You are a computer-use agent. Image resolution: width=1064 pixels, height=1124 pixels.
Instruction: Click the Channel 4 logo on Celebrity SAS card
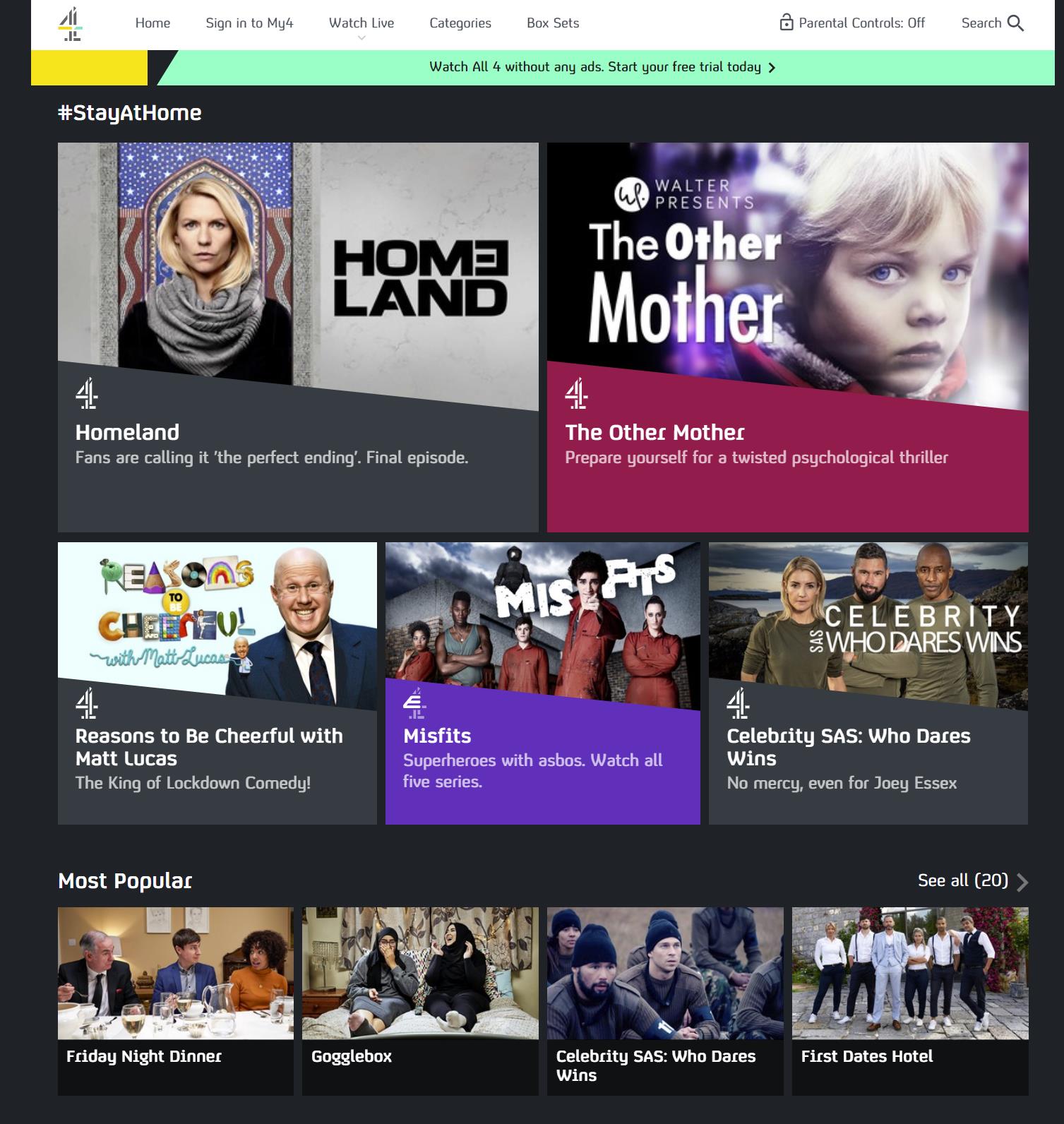click(x=738, y=703)
